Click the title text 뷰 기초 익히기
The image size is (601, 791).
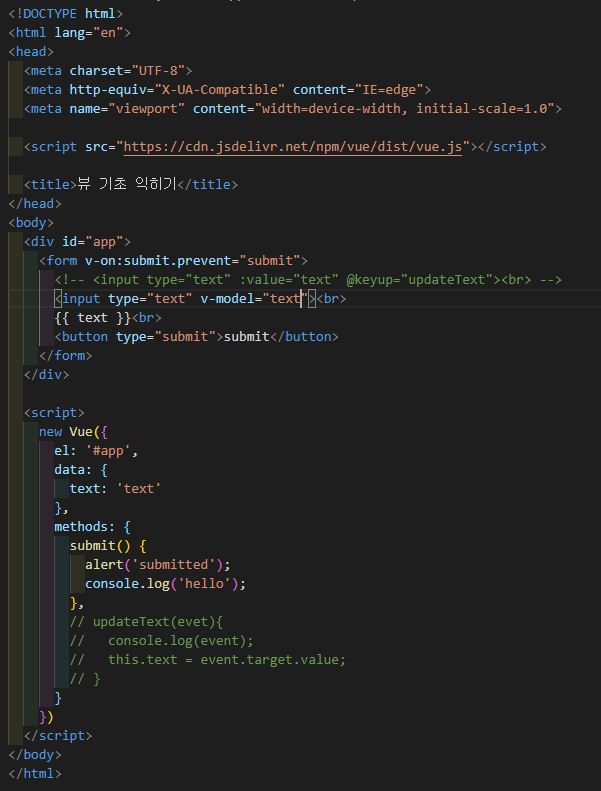[127, 184]
